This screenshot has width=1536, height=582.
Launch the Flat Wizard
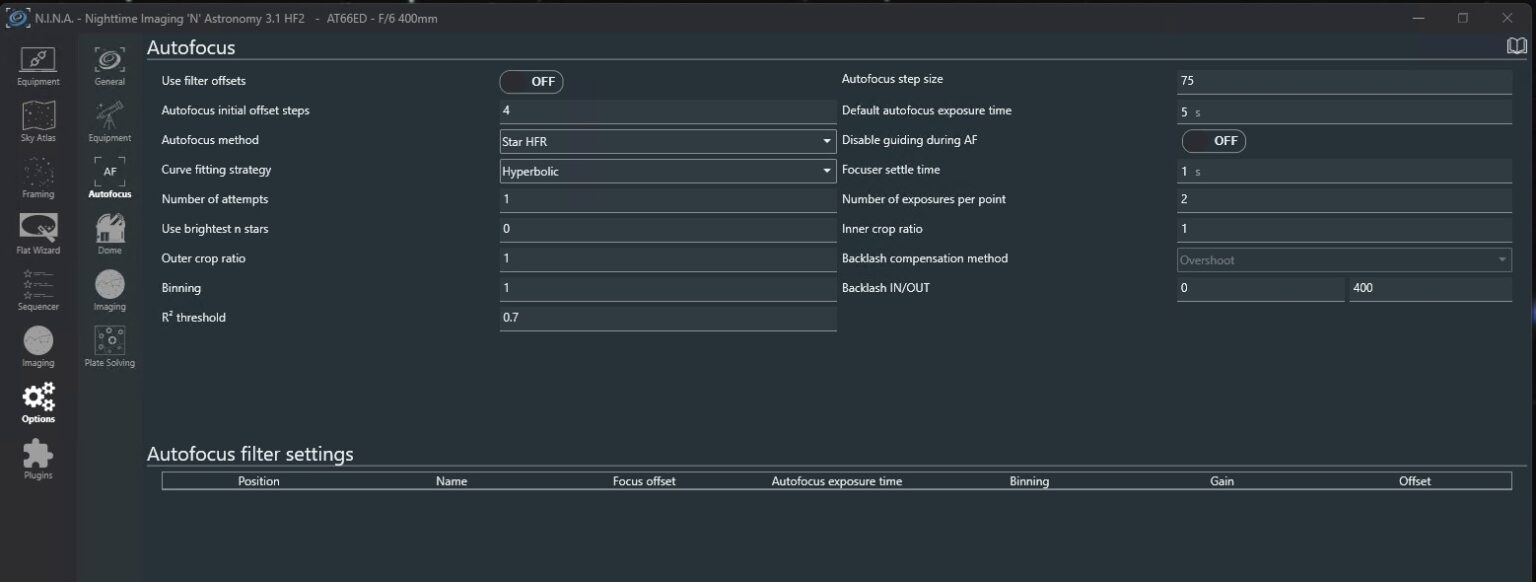(x=38, y=232)
